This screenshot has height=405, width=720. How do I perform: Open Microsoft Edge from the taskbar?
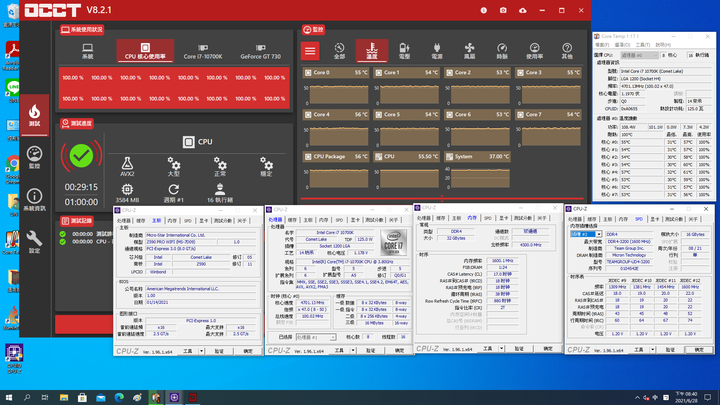(119, 398)
